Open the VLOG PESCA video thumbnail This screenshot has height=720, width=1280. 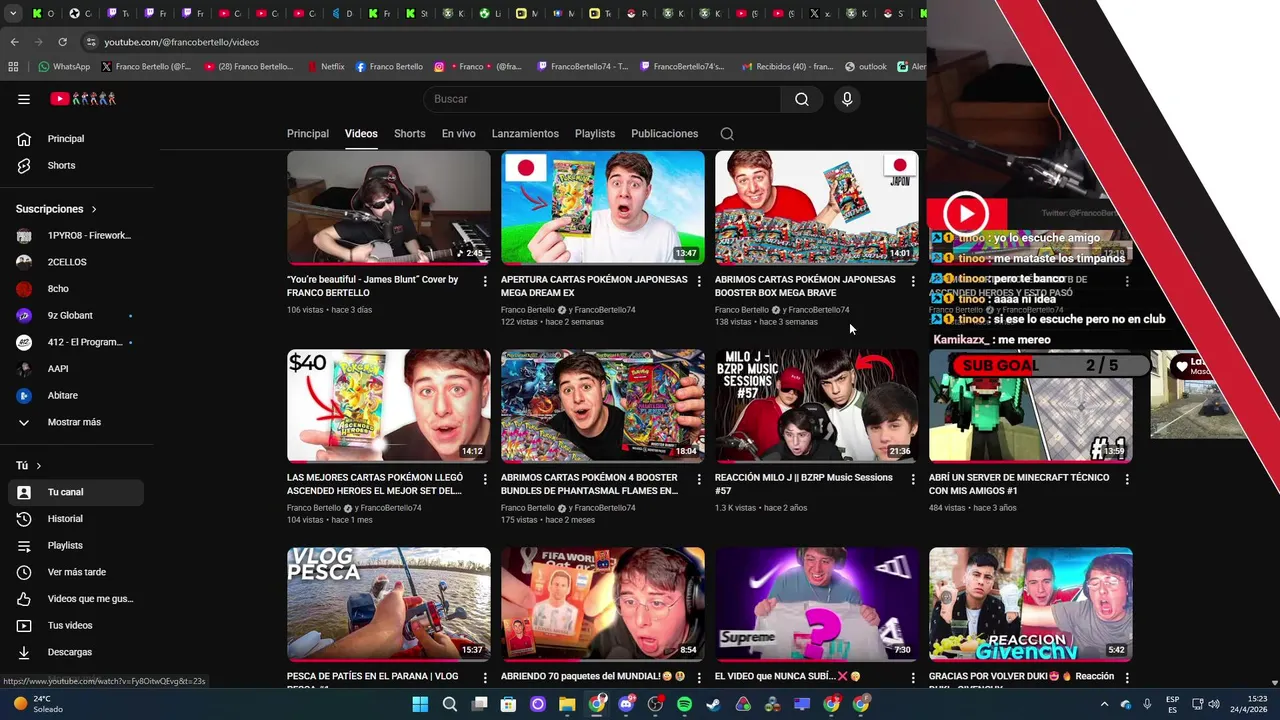(x=389, y=604)
